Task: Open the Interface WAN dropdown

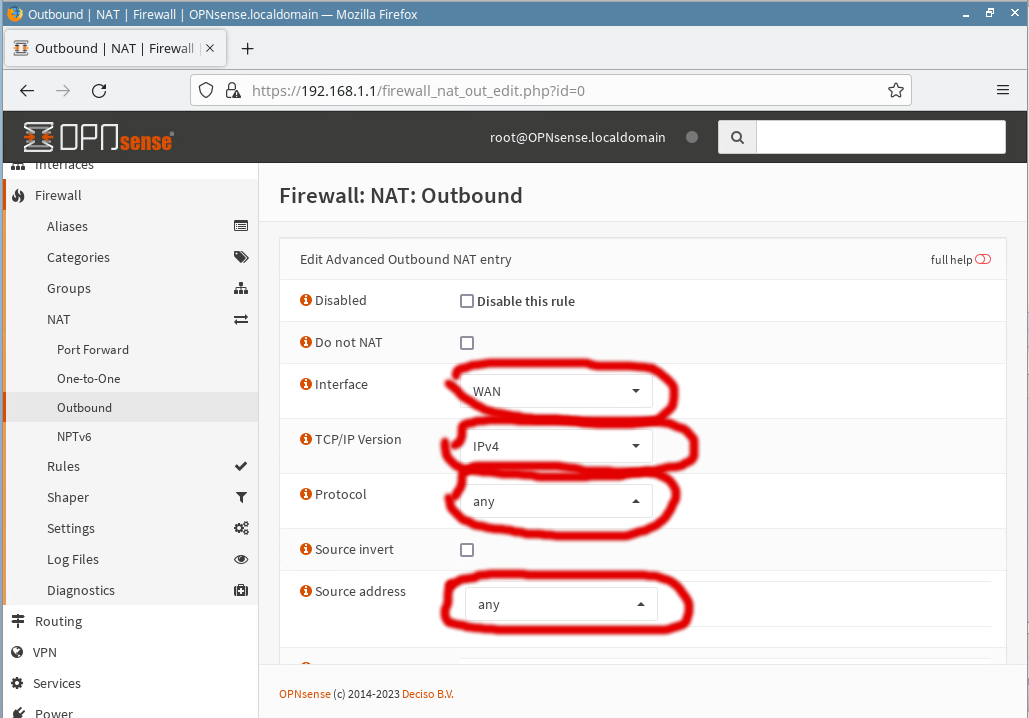Action: point(556,391)
